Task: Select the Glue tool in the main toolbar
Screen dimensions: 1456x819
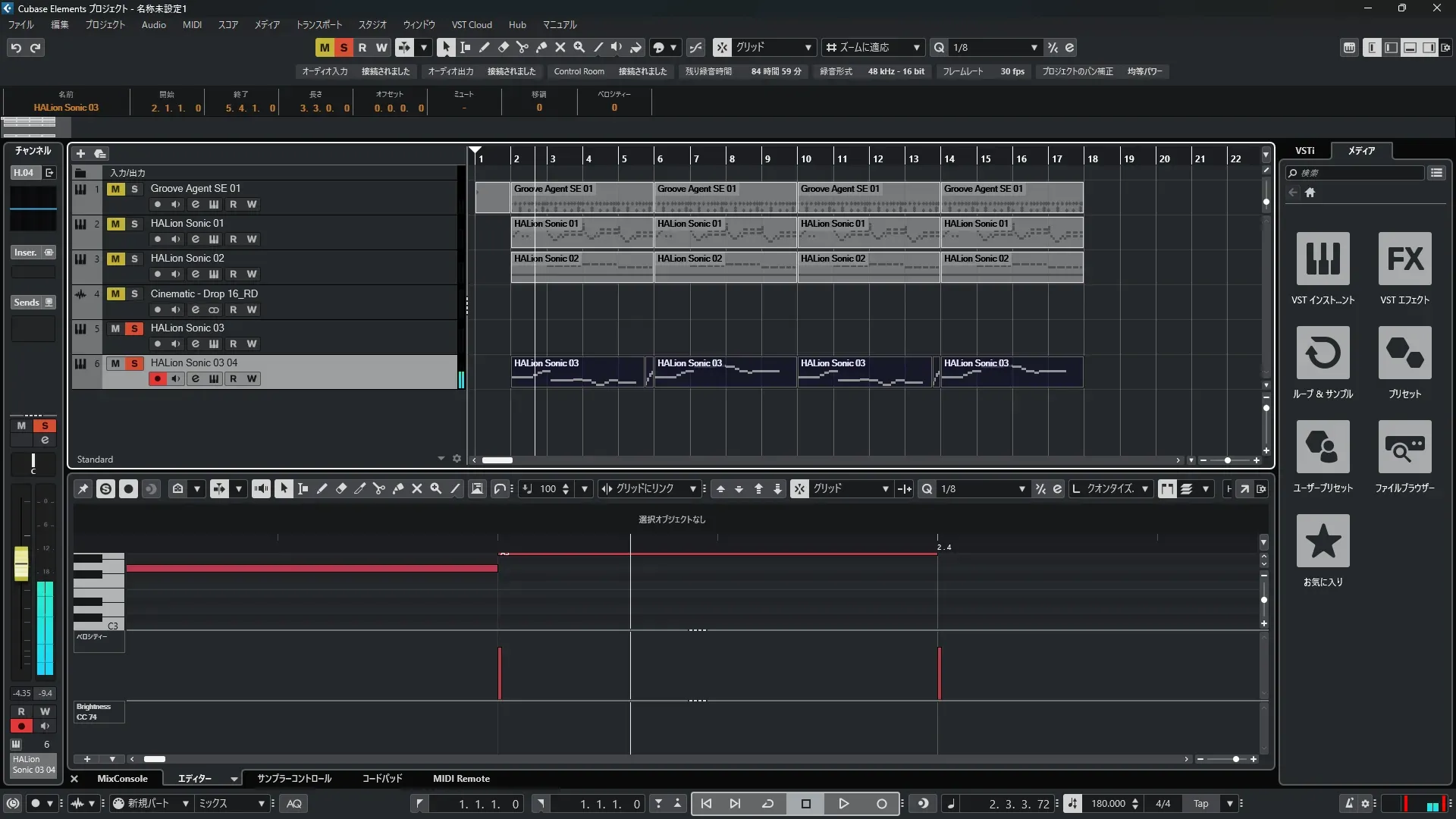Action: click(x=541, y=47)
